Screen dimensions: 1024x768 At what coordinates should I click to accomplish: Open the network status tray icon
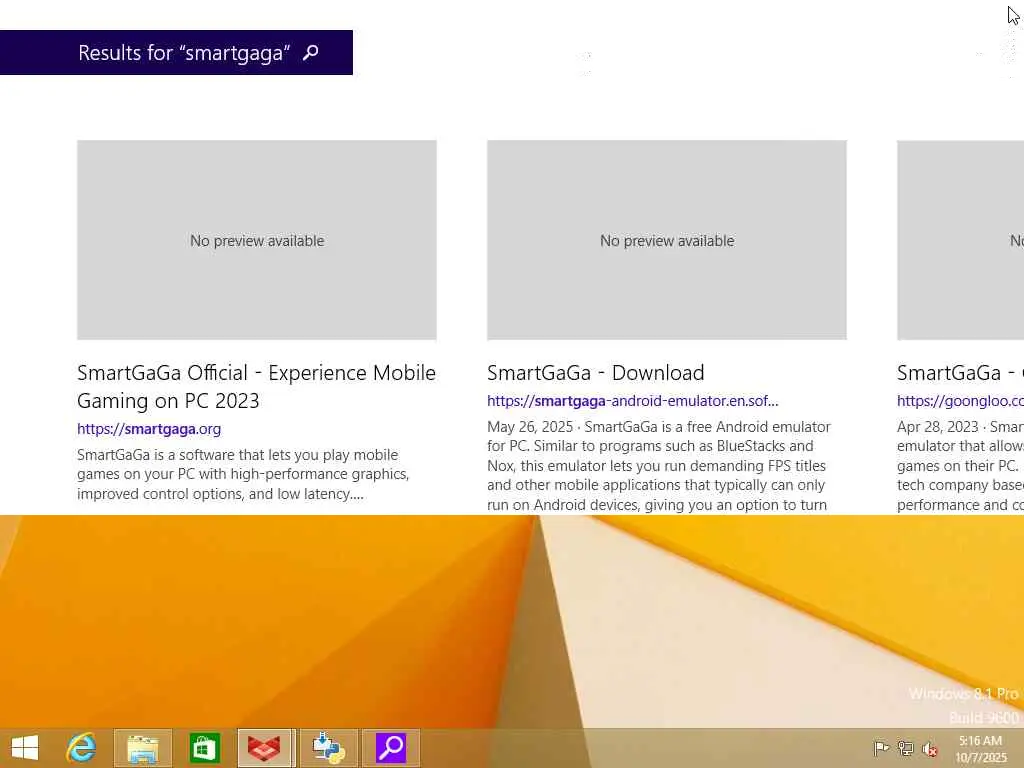pos(905,748)
